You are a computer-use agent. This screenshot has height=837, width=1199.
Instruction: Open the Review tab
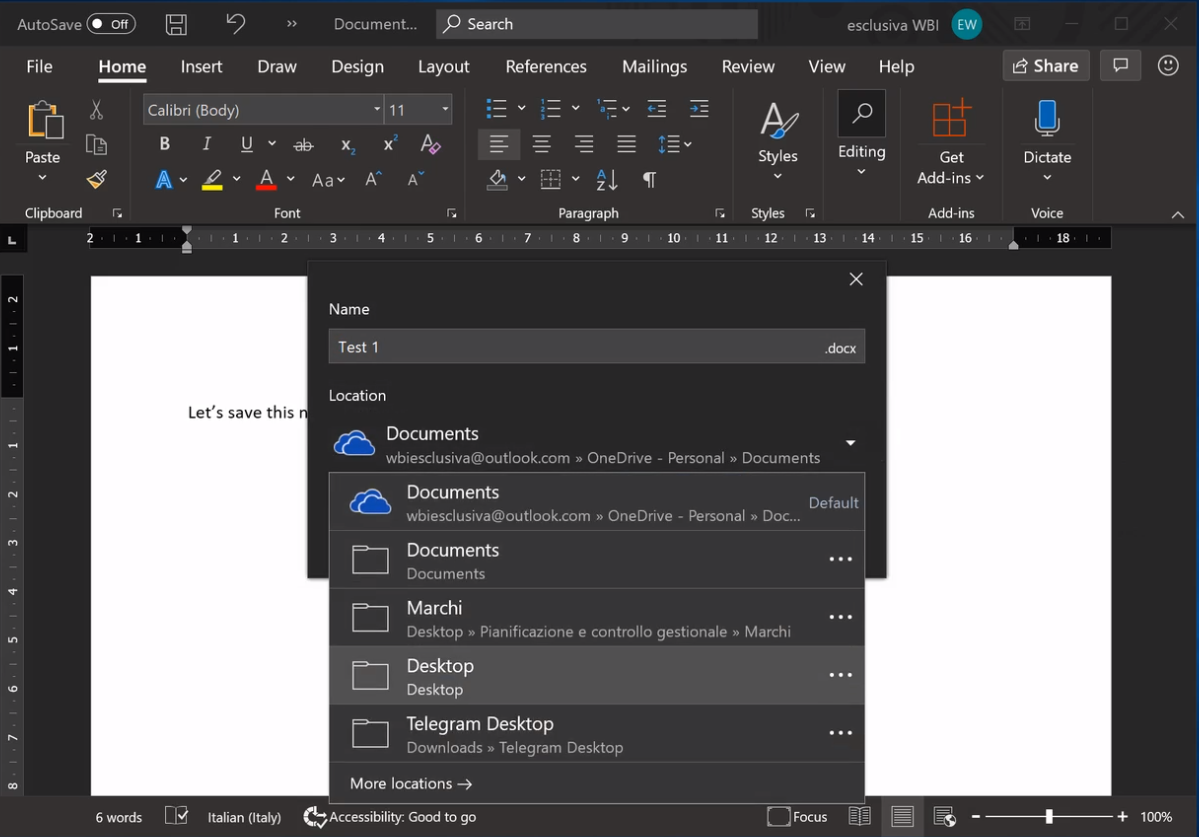(748, 67)
